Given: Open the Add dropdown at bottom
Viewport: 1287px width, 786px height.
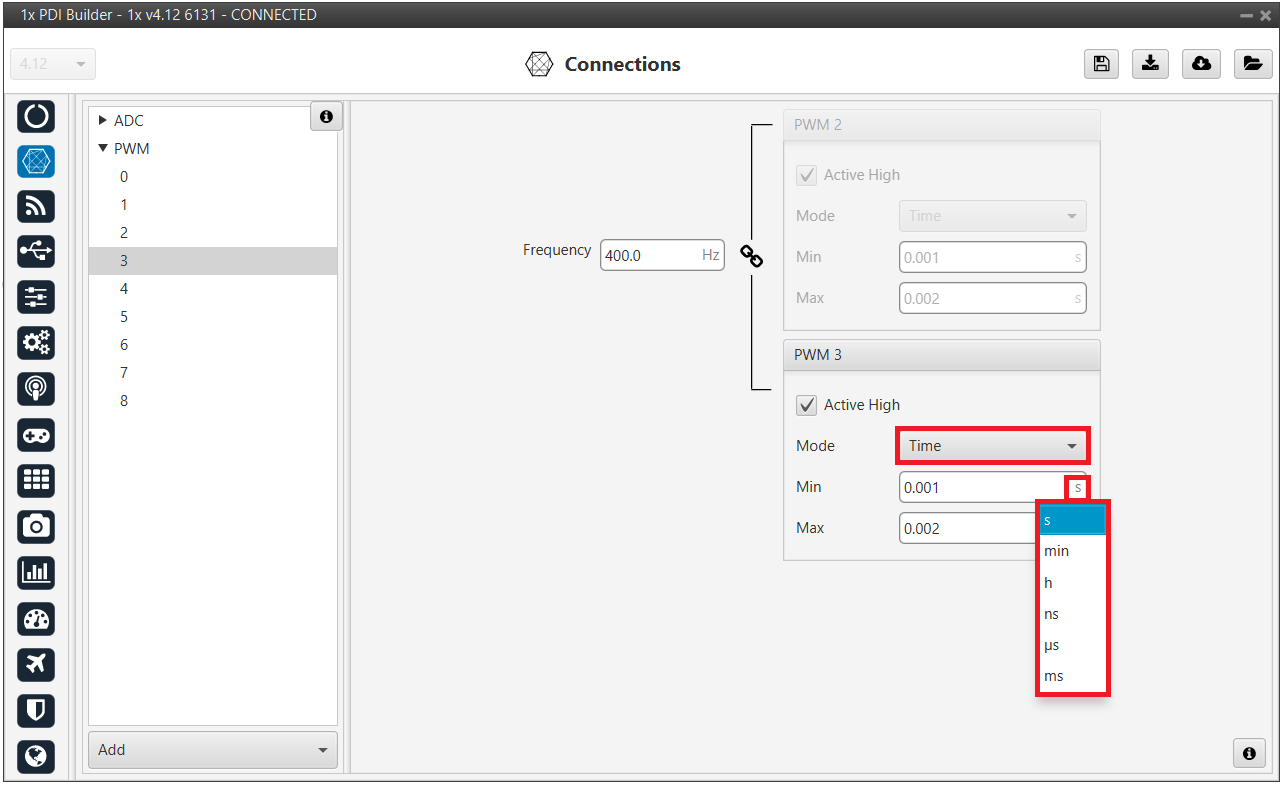Looking at the screenshot, I should 212,750.
